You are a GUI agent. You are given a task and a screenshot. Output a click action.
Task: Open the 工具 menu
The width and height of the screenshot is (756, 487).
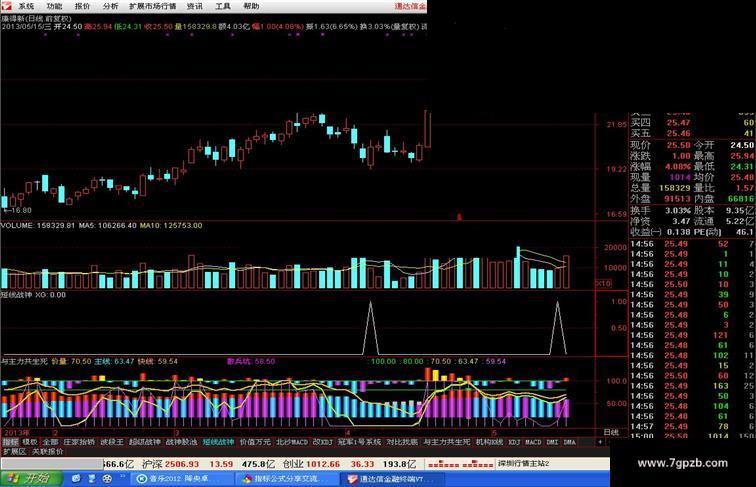pyautogui.click(x=222, y=6)
